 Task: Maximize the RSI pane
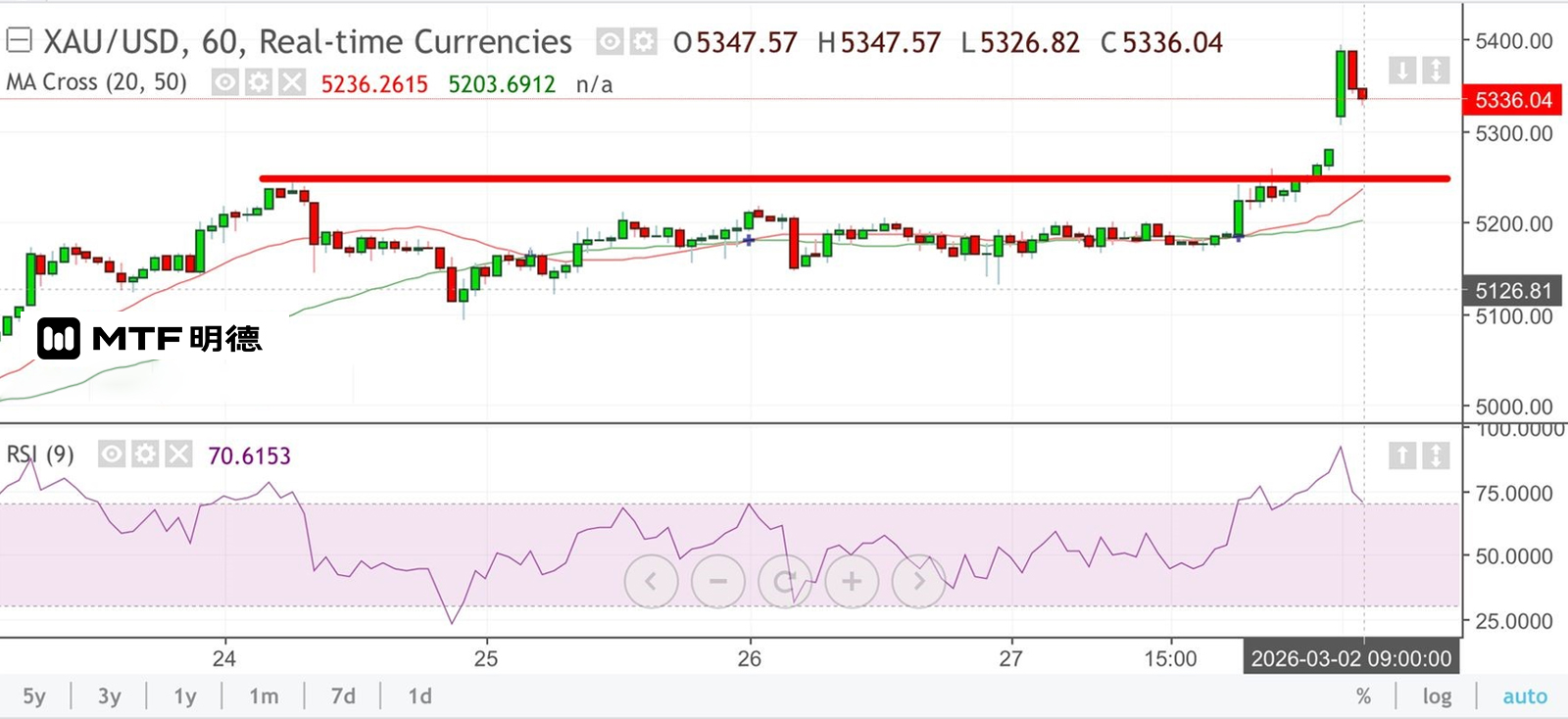[x=1436, y=455]
